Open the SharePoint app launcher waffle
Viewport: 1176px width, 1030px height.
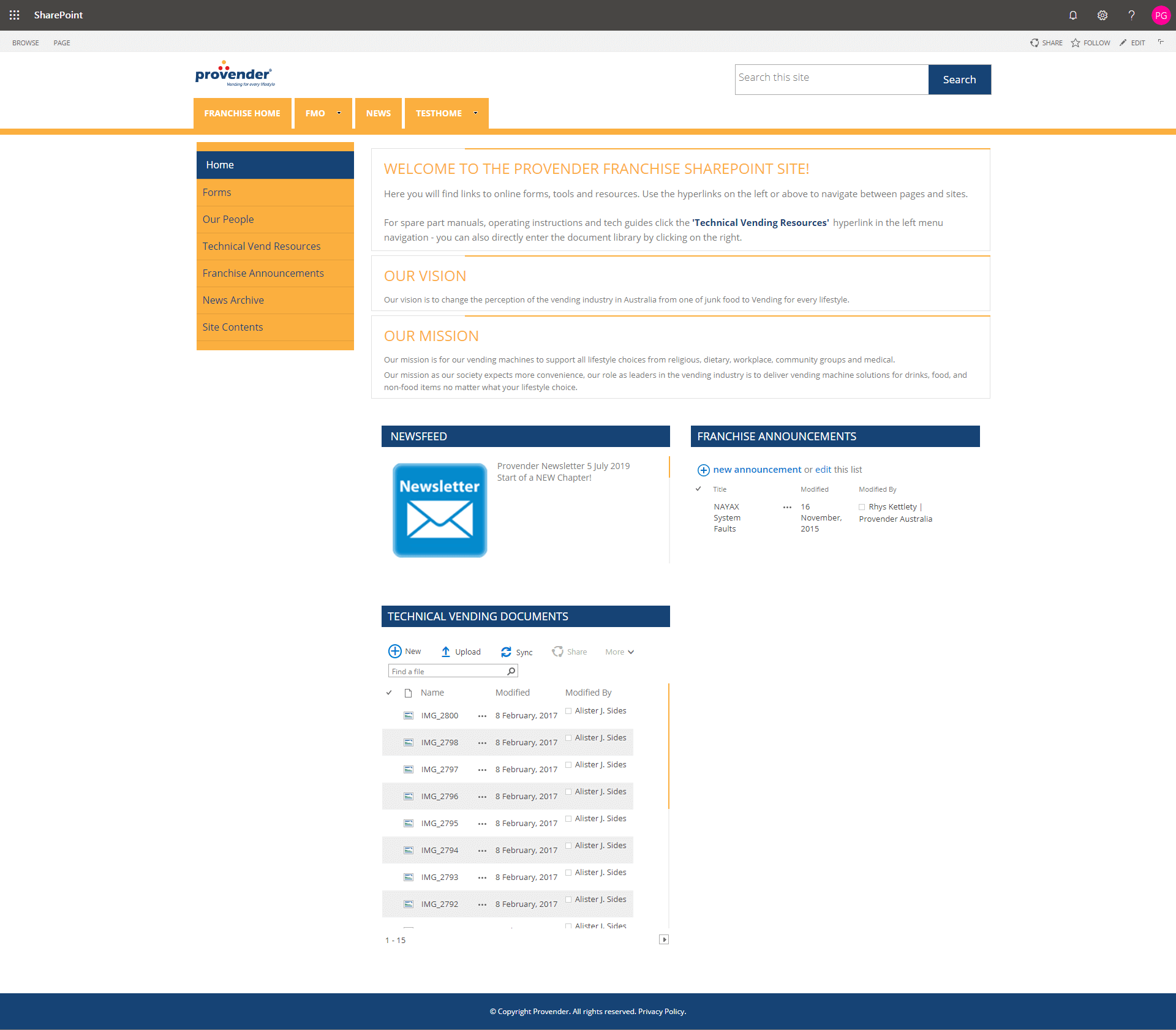point(14,15)
